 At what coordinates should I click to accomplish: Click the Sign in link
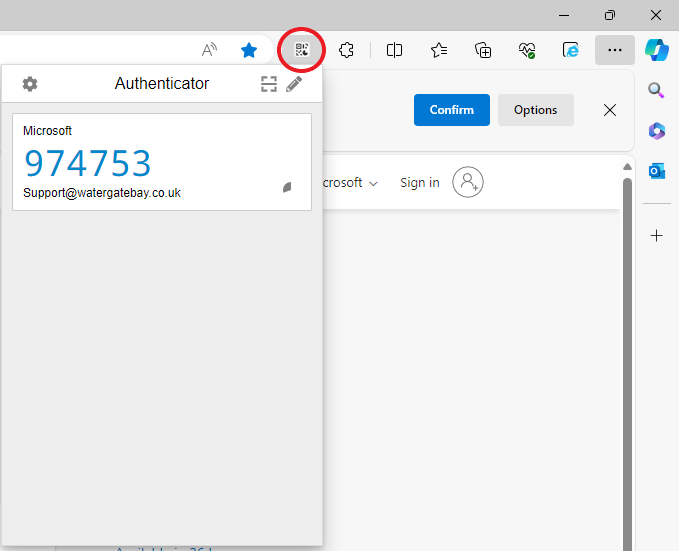tap(420, 183)
